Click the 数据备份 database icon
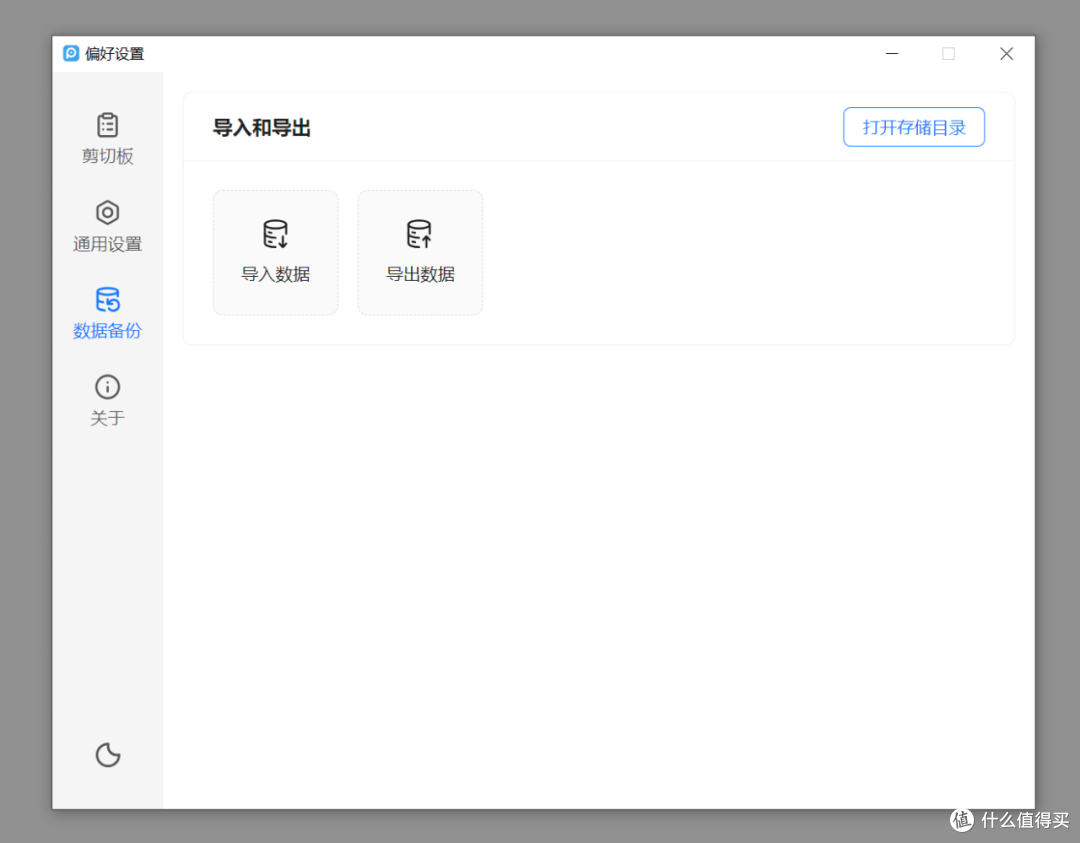 107,298
